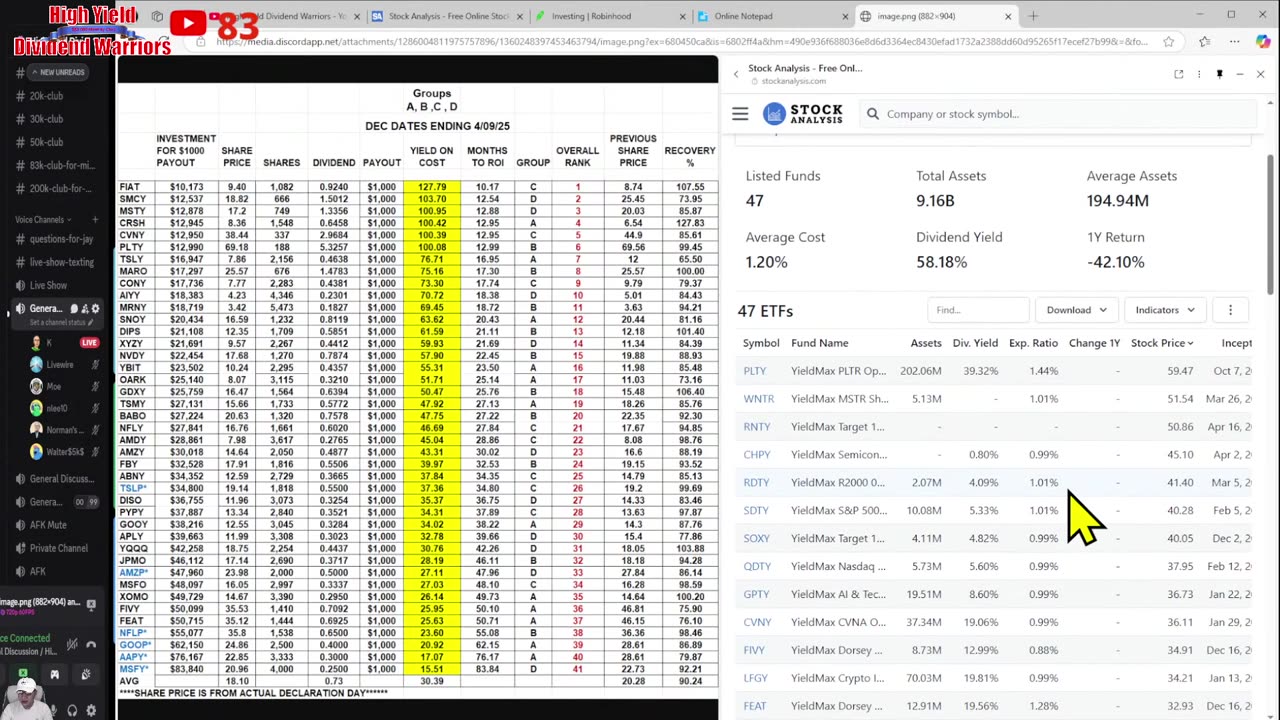This screenshot has height=720, width=1280.
Task: Open Discord user settings gear
Action: point(91,710)
